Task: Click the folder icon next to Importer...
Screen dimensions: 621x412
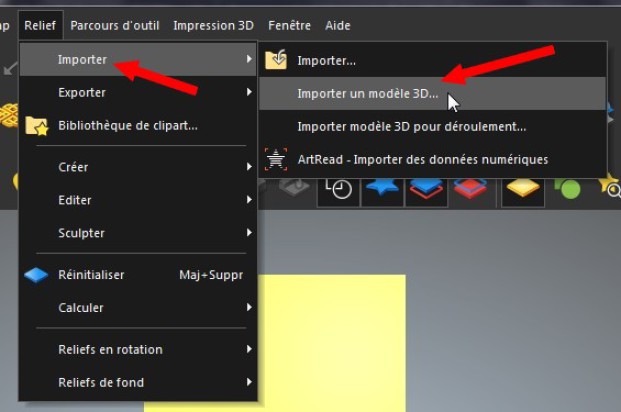Action: click(276, 59)
